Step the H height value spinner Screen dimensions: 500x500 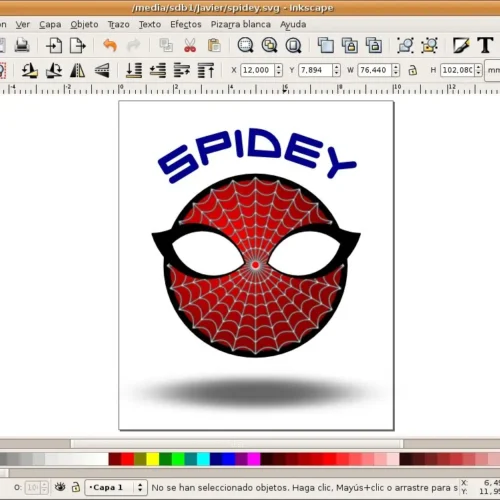(x=479, y=70)
